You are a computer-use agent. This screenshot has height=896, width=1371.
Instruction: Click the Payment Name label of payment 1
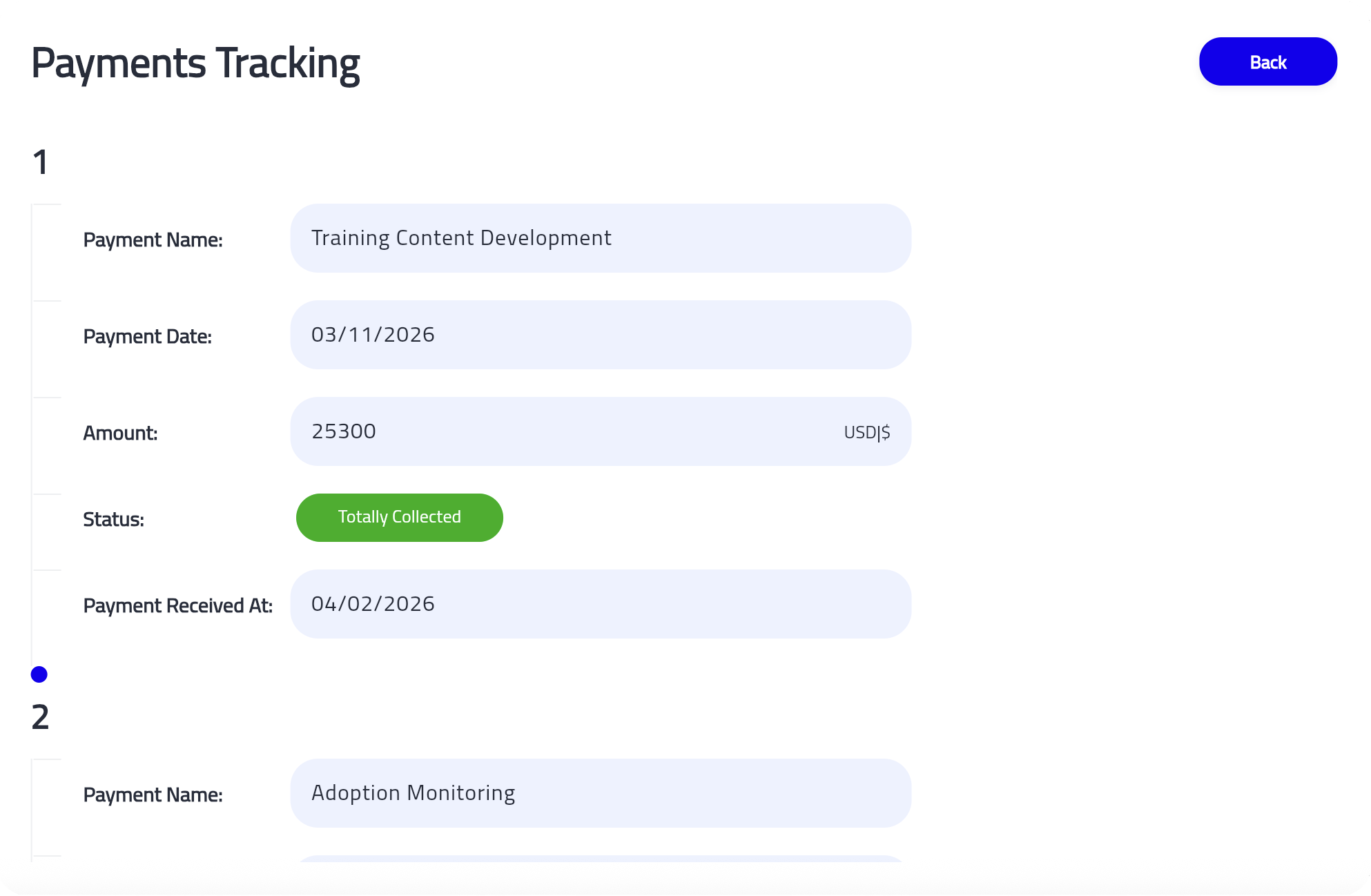153,240
